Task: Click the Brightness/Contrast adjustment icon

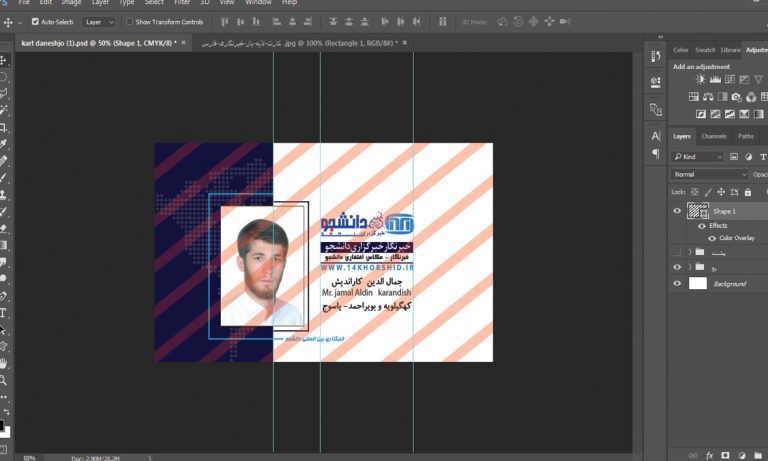Action: click(x=701, y=79)
